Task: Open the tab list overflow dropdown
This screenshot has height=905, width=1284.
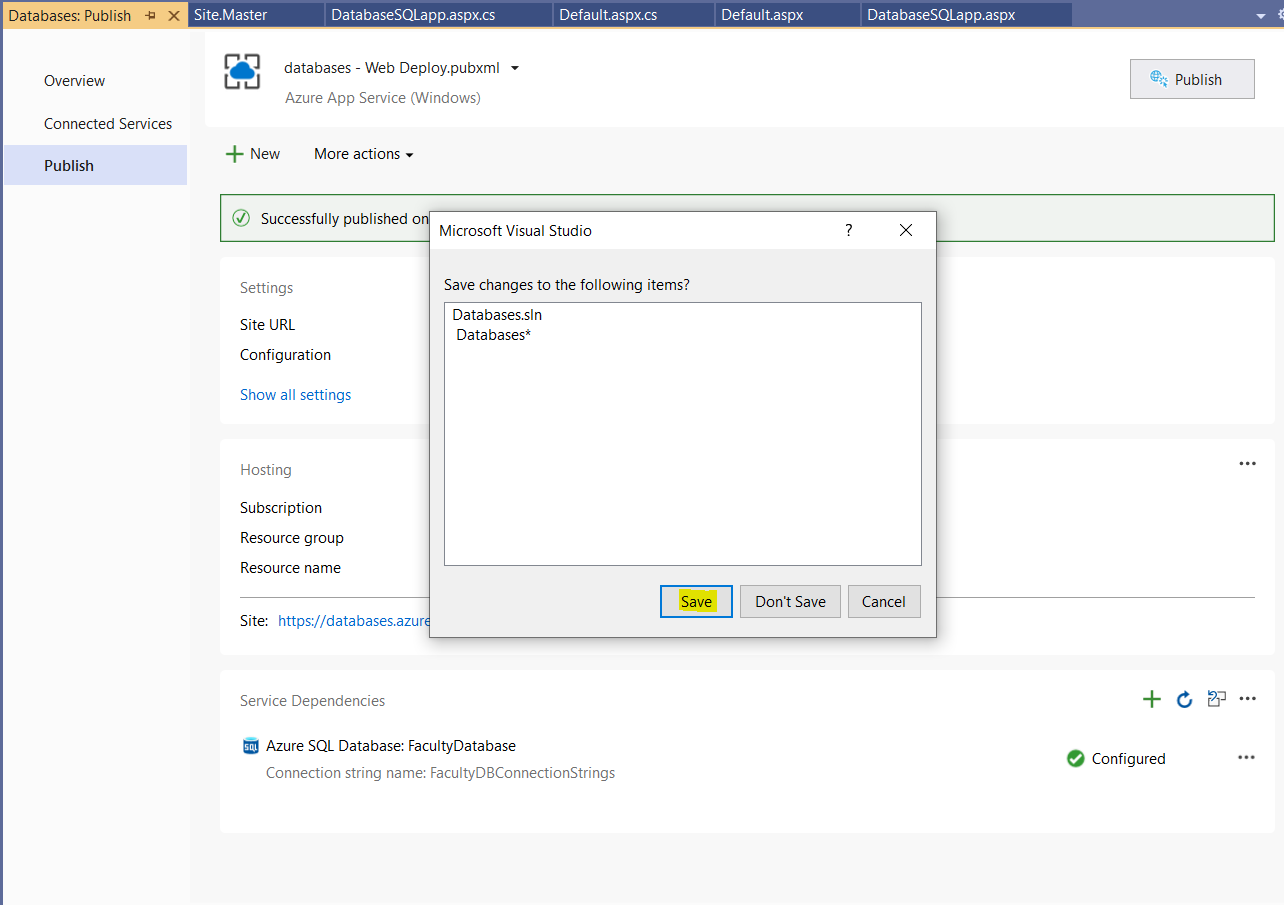Action: pyautogui.click(x=1262, y=15)
